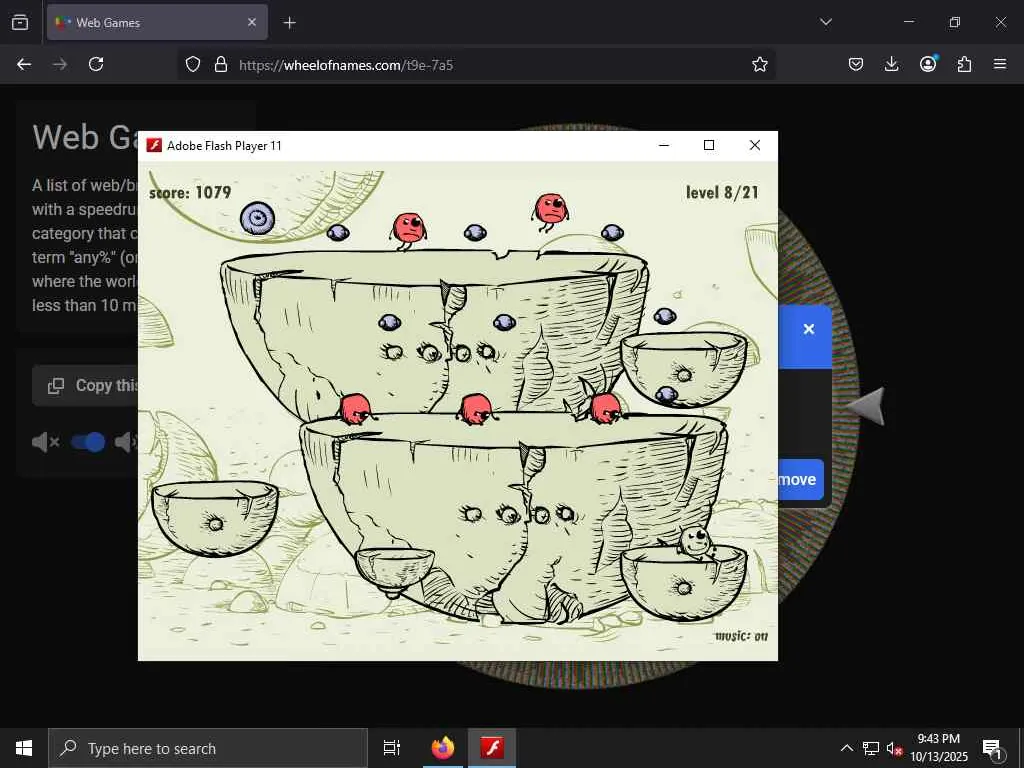Click the padlock site information icon

pos(221,64)
